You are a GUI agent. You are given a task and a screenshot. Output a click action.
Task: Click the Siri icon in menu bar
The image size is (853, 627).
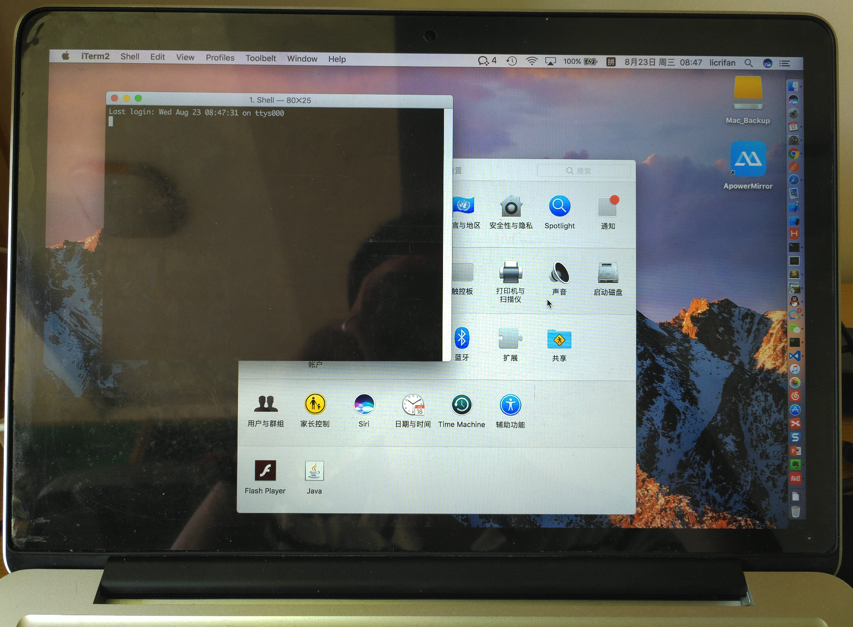tap(768, 64)
